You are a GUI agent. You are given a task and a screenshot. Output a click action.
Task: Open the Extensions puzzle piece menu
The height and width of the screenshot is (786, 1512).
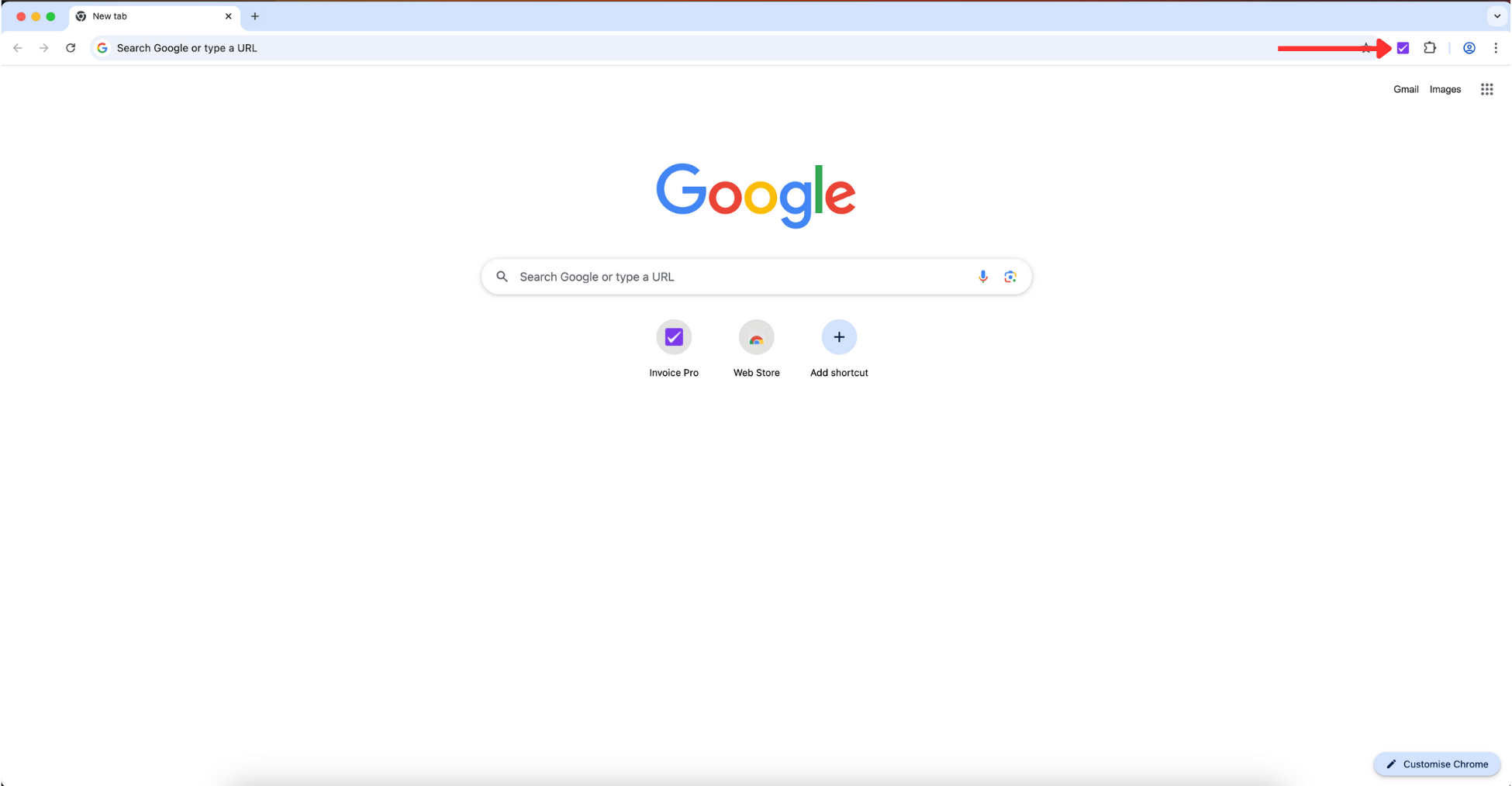(x=1430, y=48)
